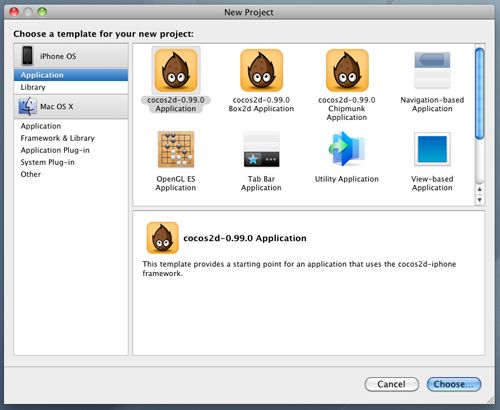Screen dimensions: 500x410
Task: Select the cocos2d-0.99.0 Box2d Application template
Action: tap(261, 70)
